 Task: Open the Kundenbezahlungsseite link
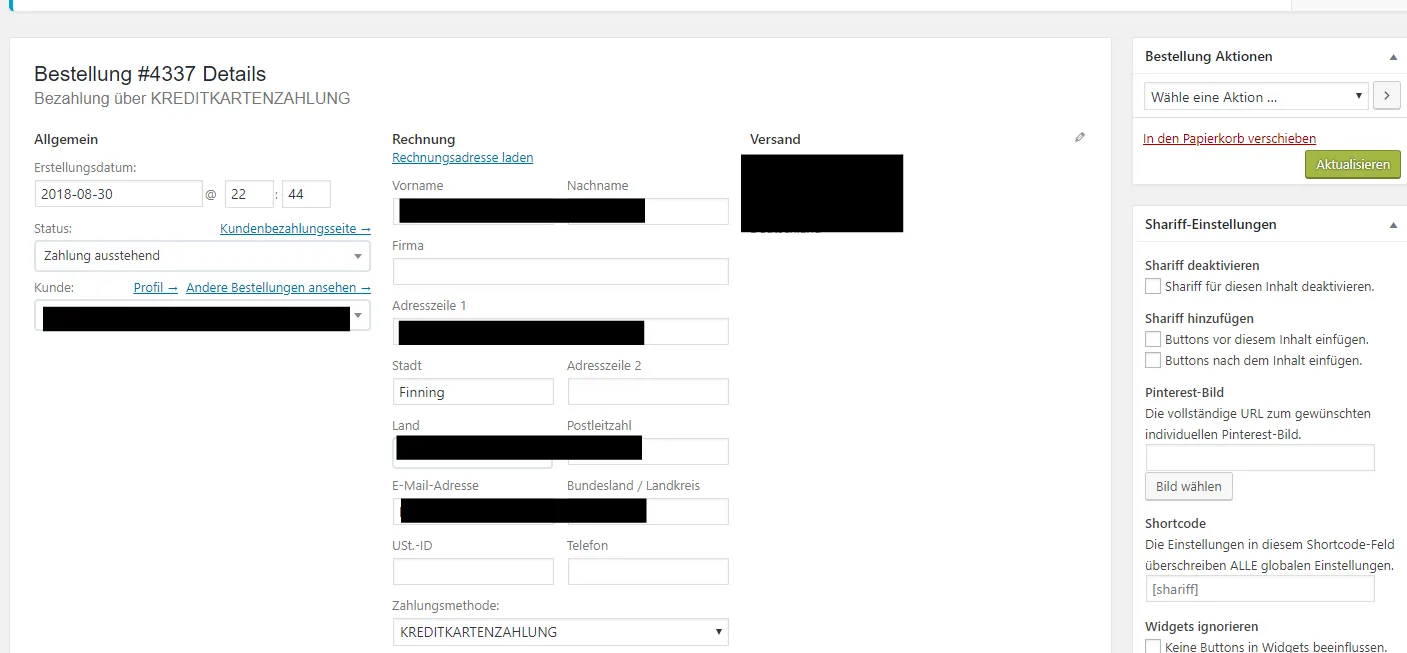[x=295, y=229]
